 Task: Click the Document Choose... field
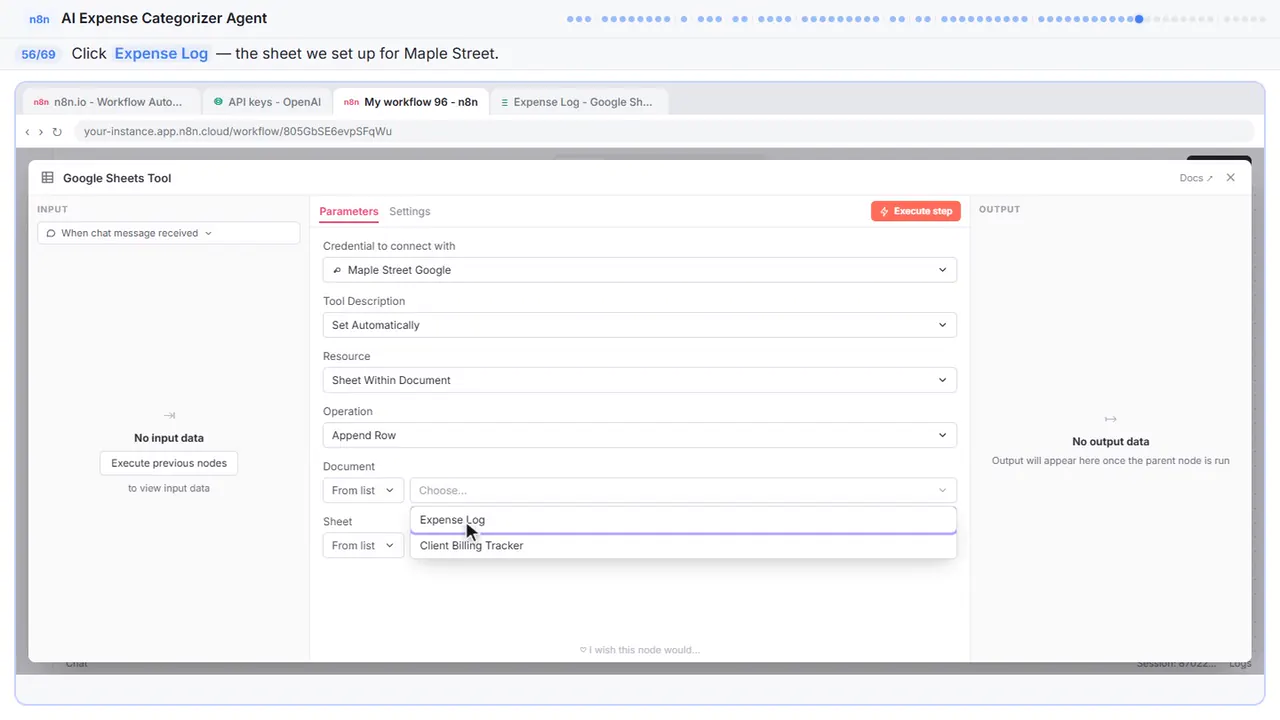[683, 490]
